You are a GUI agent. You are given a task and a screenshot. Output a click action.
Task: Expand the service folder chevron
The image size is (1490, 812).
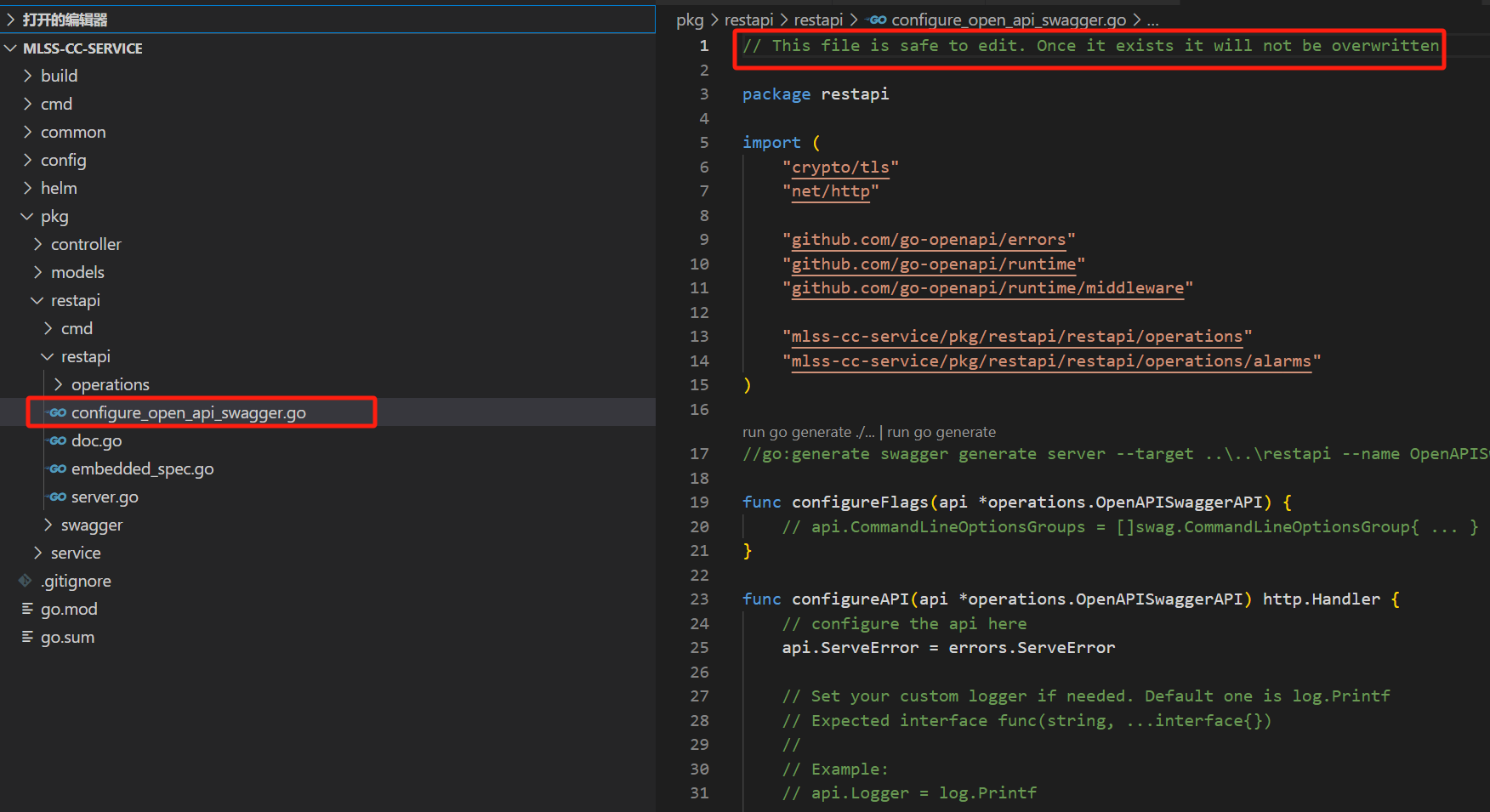coord(37,553)
